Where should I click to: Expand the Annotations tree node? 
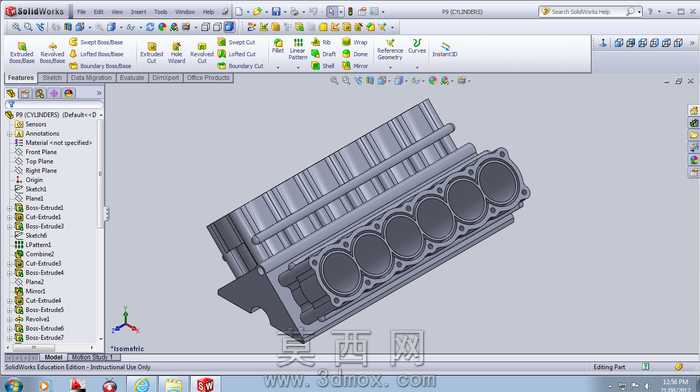tap(10, 133)
